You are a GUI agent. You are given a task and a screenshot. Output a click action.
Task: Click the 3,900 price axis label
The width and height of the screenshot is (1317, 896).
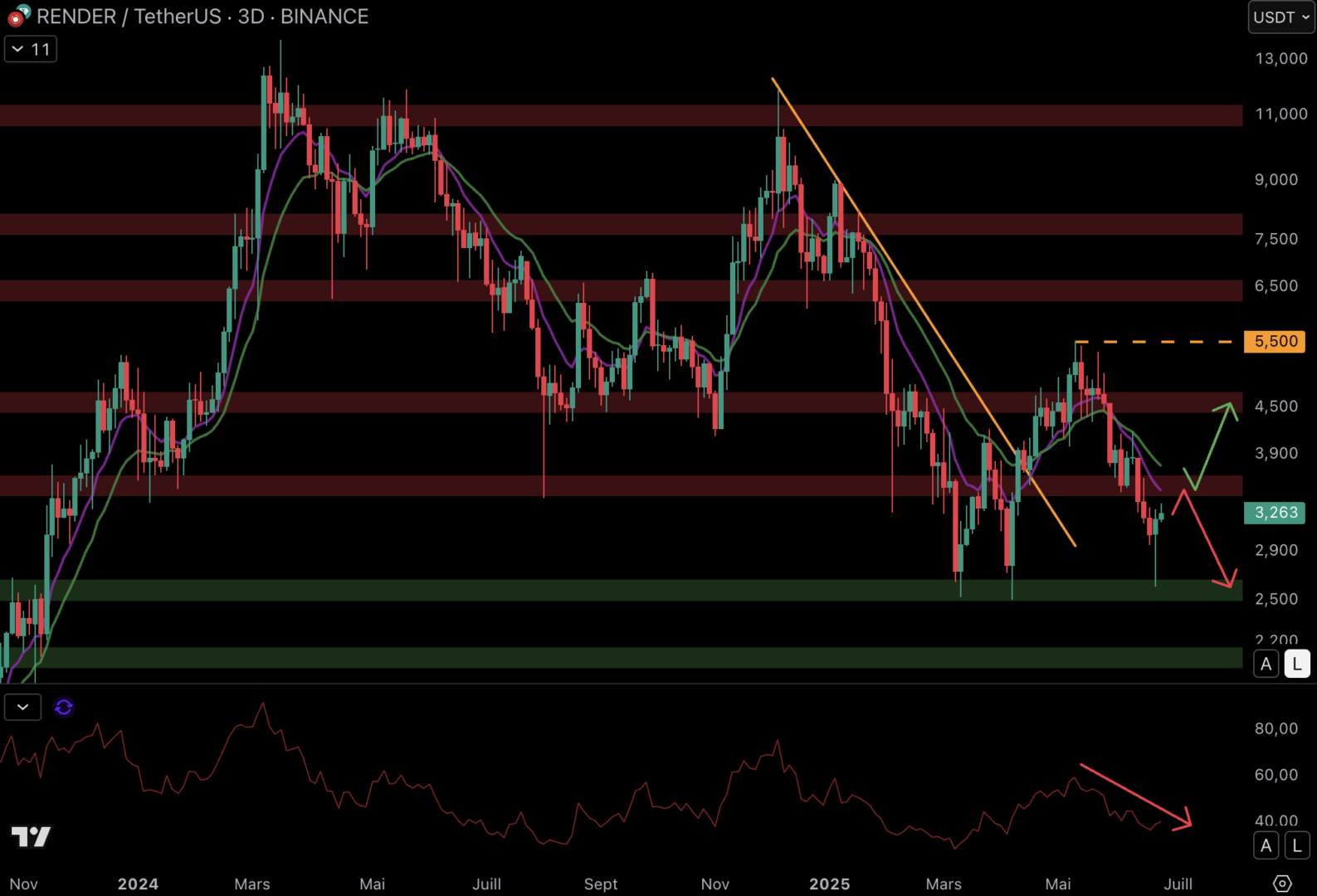point(1276,454)
